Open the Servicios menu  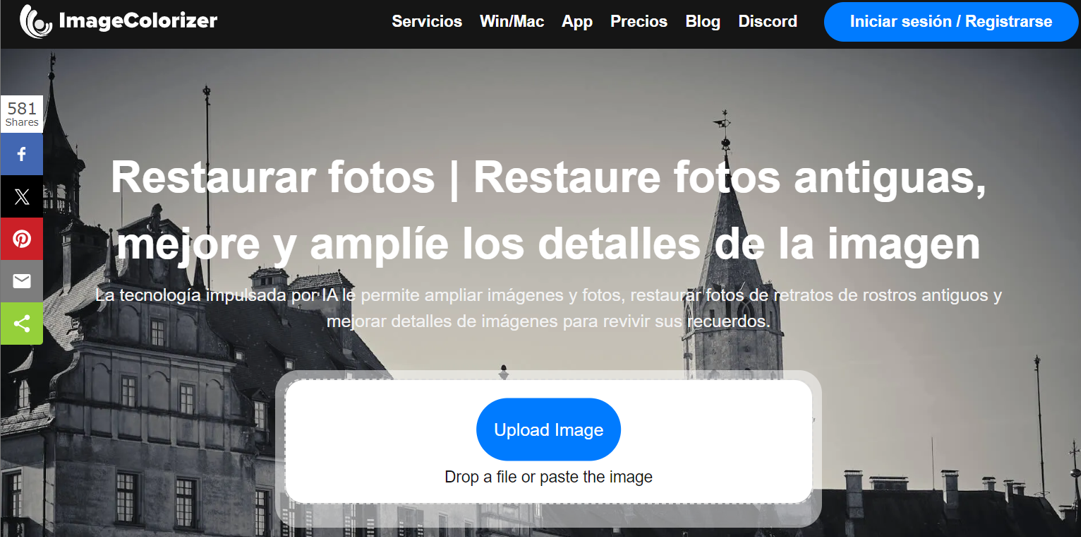(427, 21)
